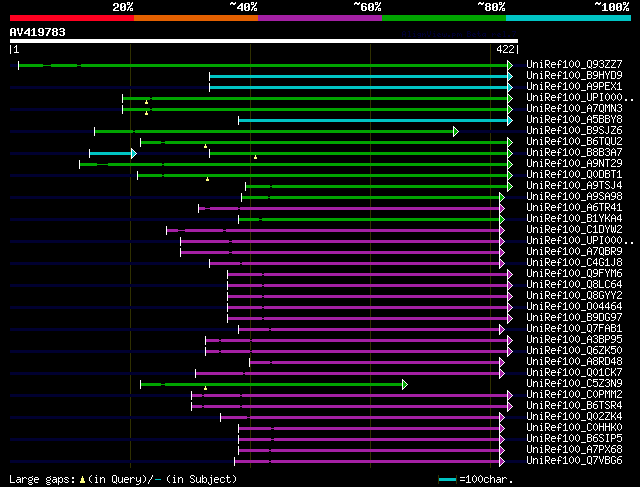This screenshot has height=487, width=640.
Task: Click the UniRef100_B6TSR4 label
Action: tap(574, 406)
